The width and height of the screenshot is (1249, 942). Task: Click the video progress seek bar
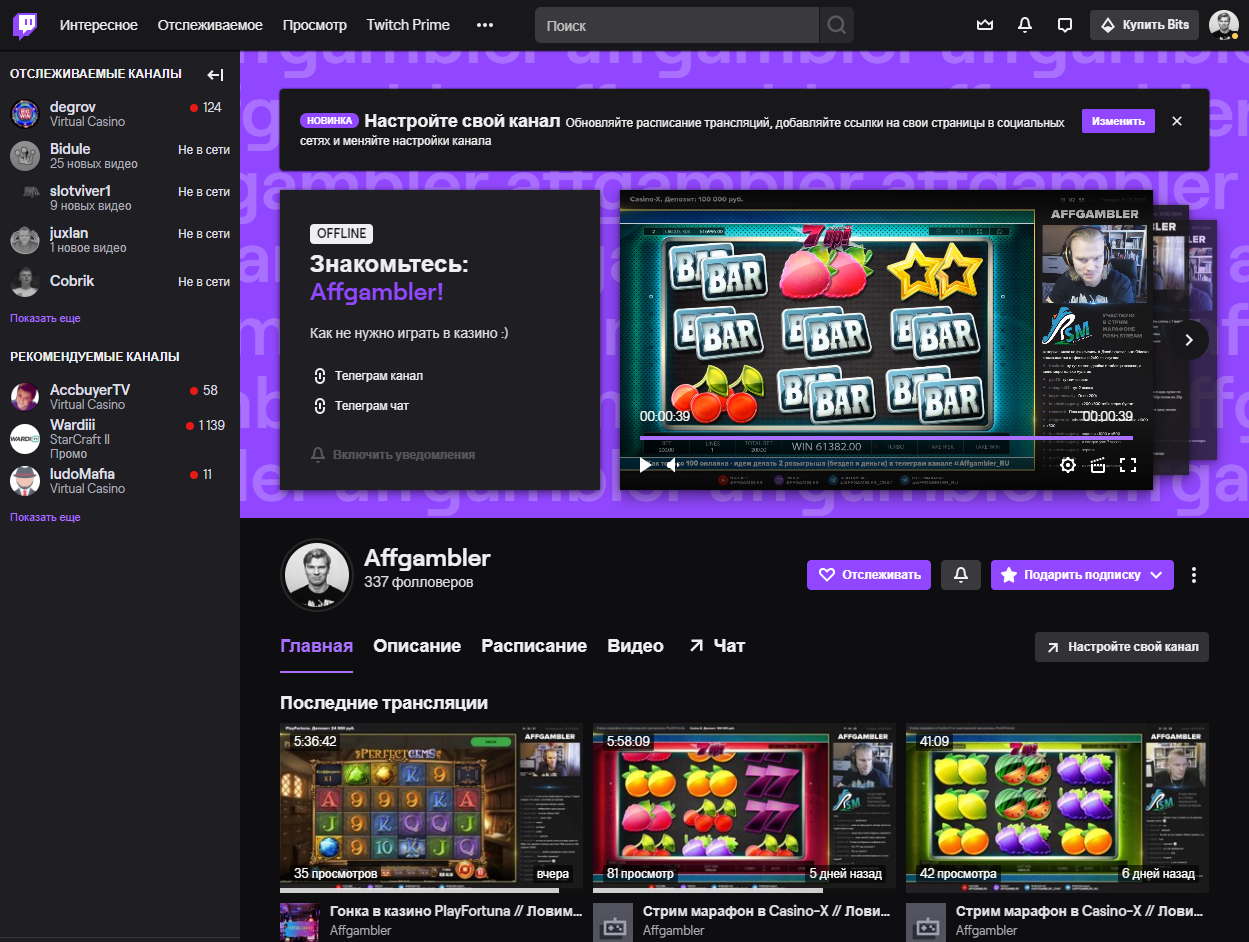[x=886, y=438]
